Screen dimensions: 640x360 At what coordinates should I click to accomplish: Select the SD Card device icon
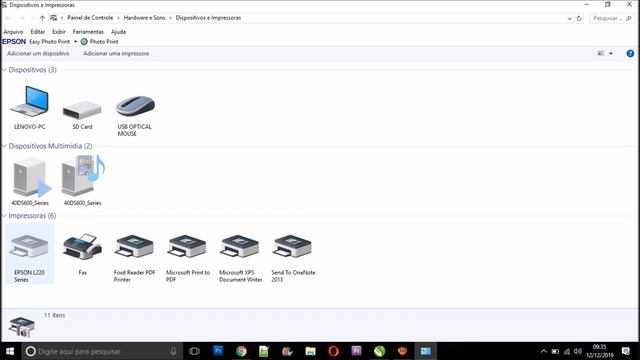click(82, 110)
